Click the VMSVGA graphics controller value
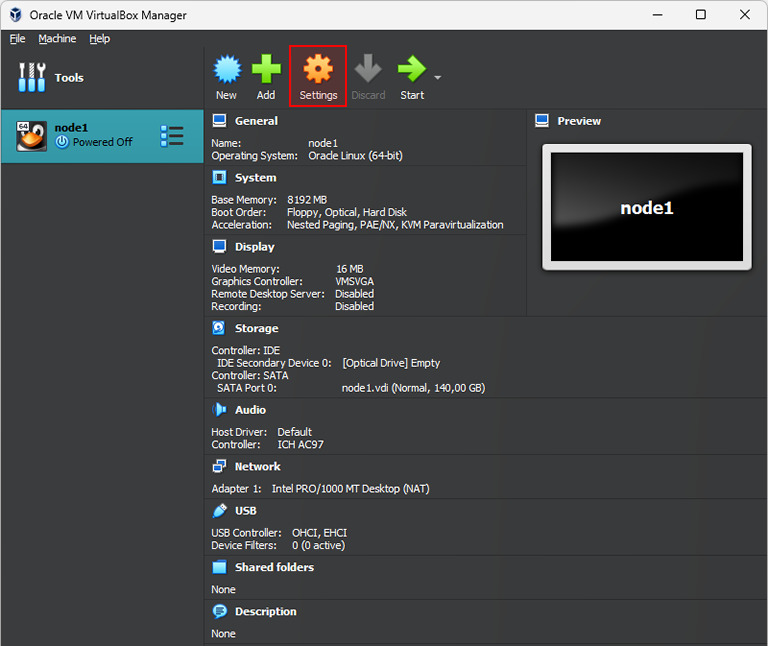This screenshot has height=646, width=768. [x=355, y=281]
